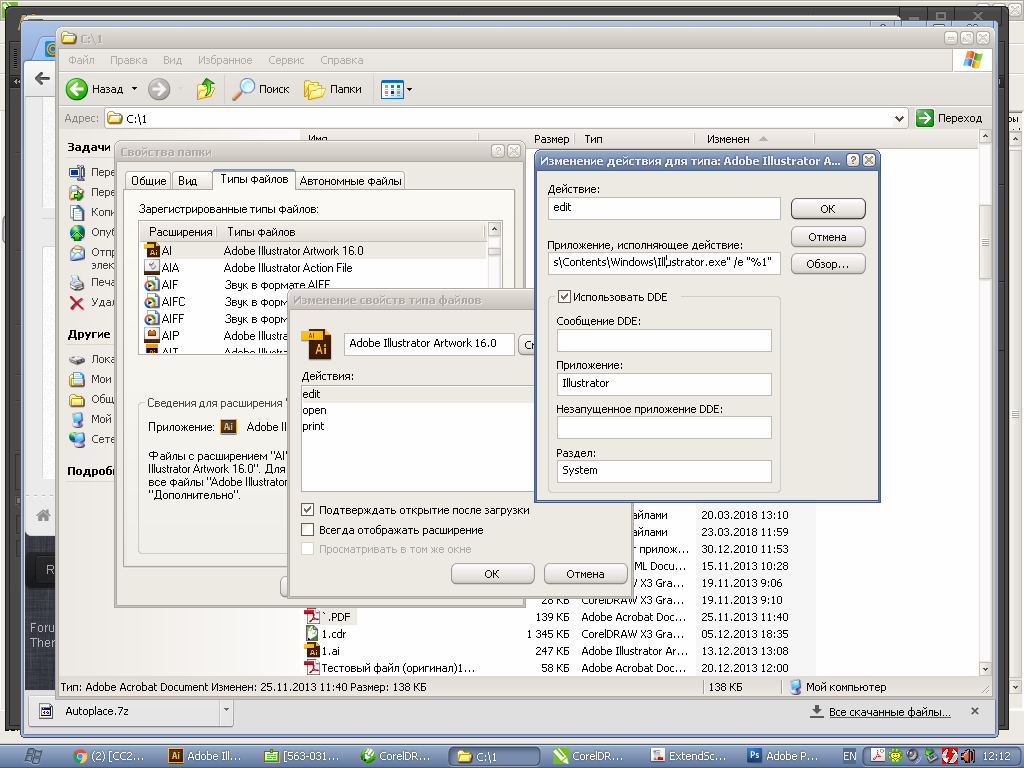Click the 1.ai Illustrator file icon
This screenshot has width=1024, height=768.
point(312,650)
